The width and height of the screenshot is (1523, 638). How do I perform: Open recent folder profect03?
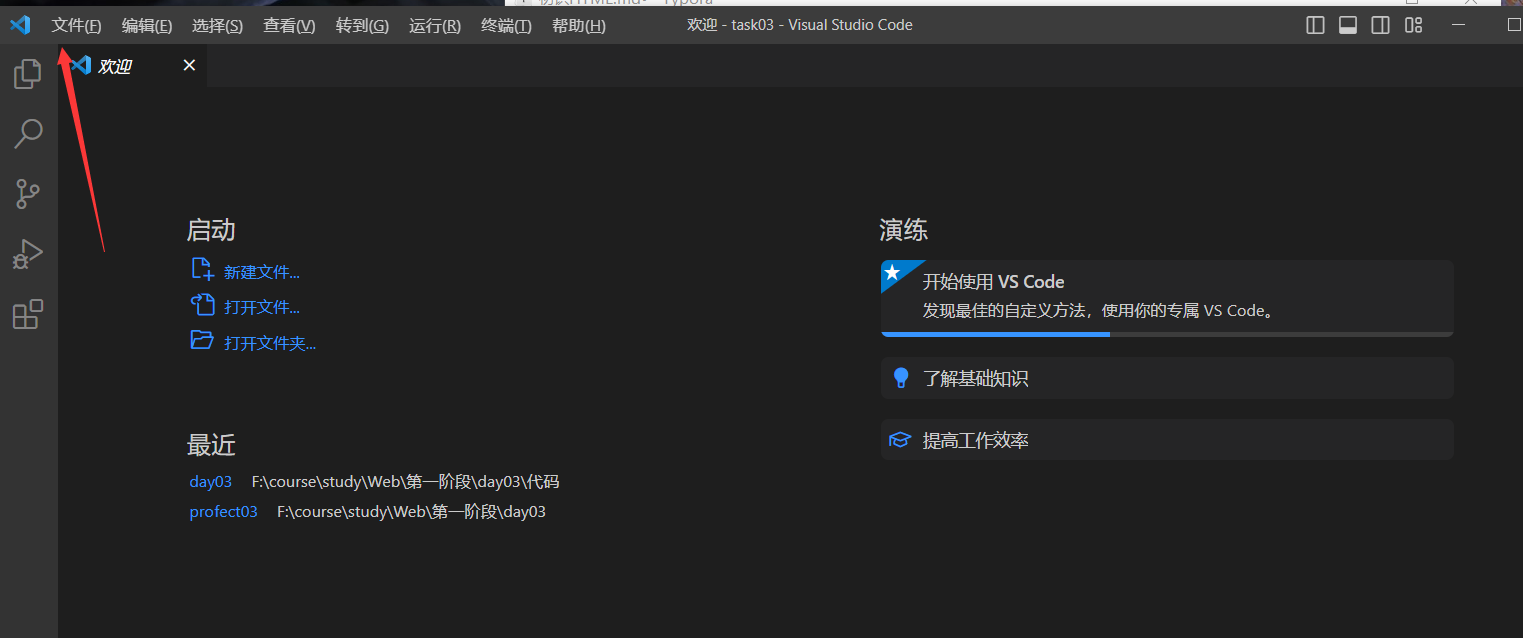[223, 511]
